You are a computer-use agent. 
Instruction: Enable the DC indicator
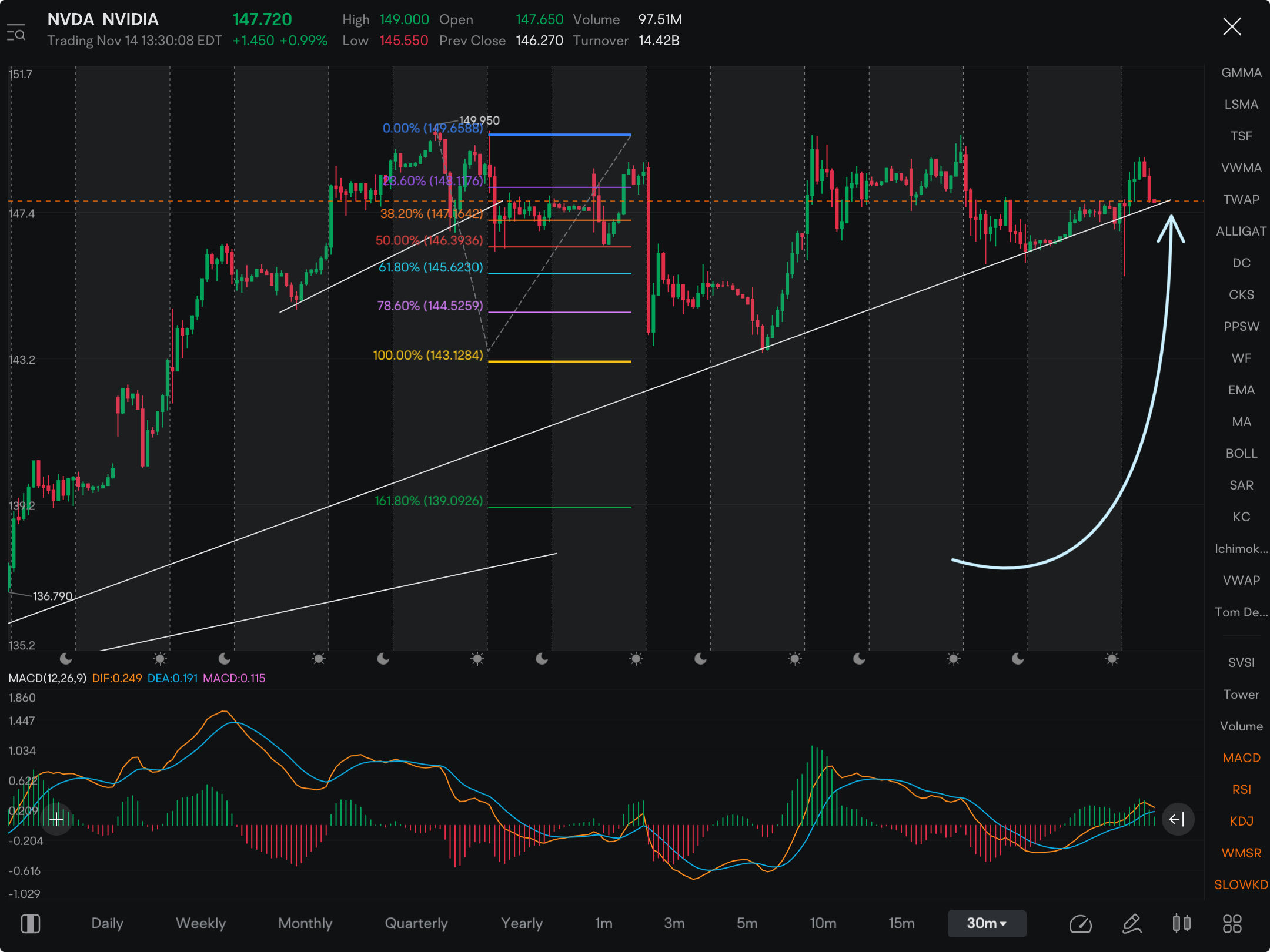click(x=1241, y=263)
